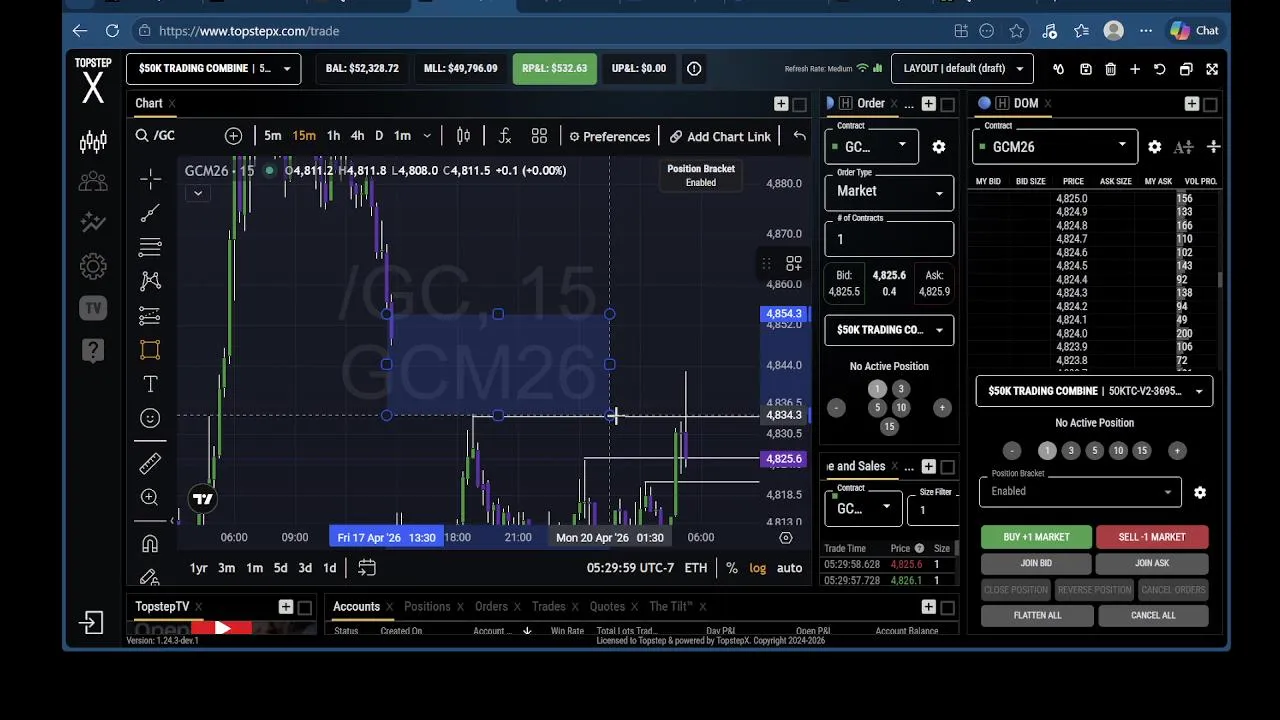The image size is (1280, 720).
Task: Open the forecasting and measurement tools
Action: click(x=150, y=315)
